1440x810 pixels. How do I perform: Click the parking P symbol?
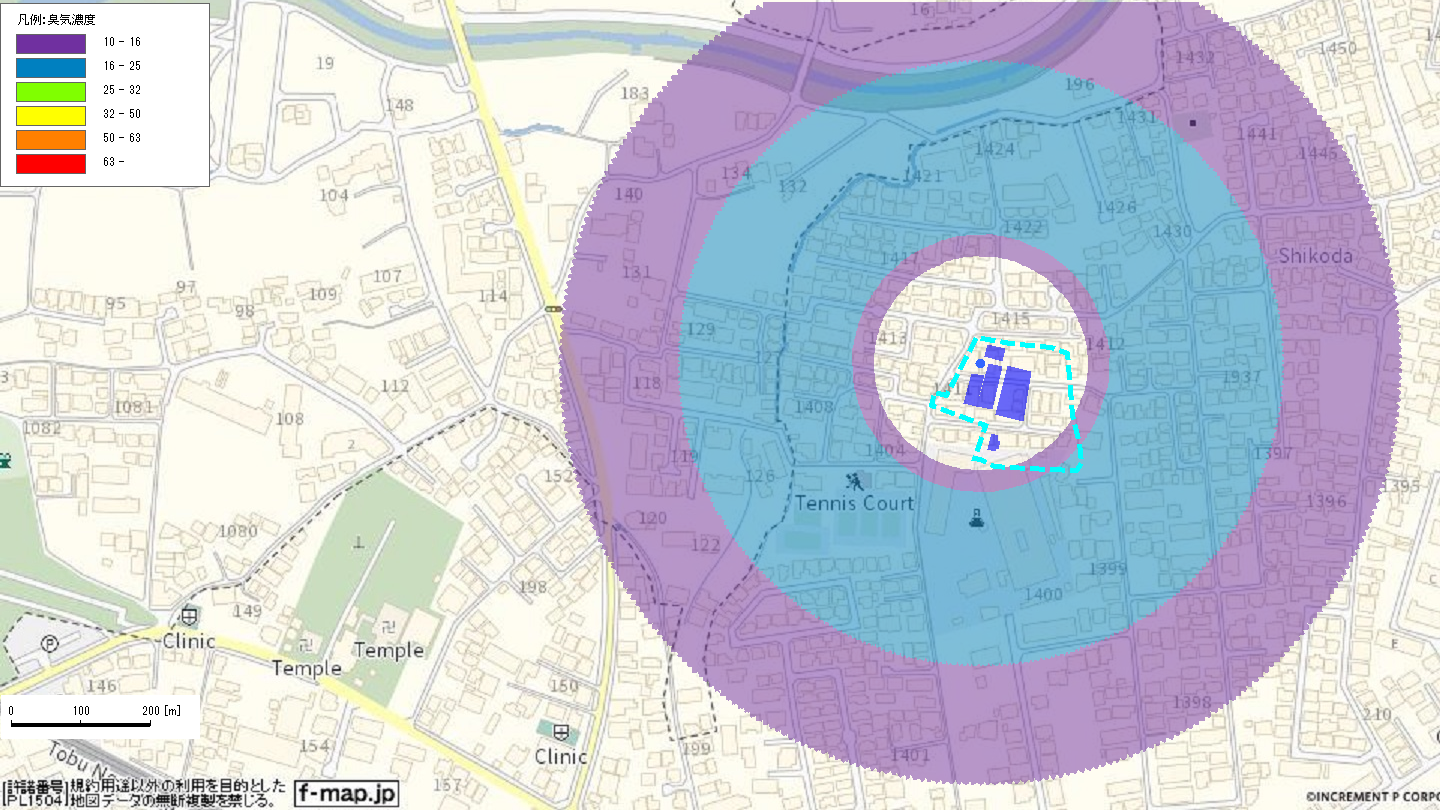(49, 644)
